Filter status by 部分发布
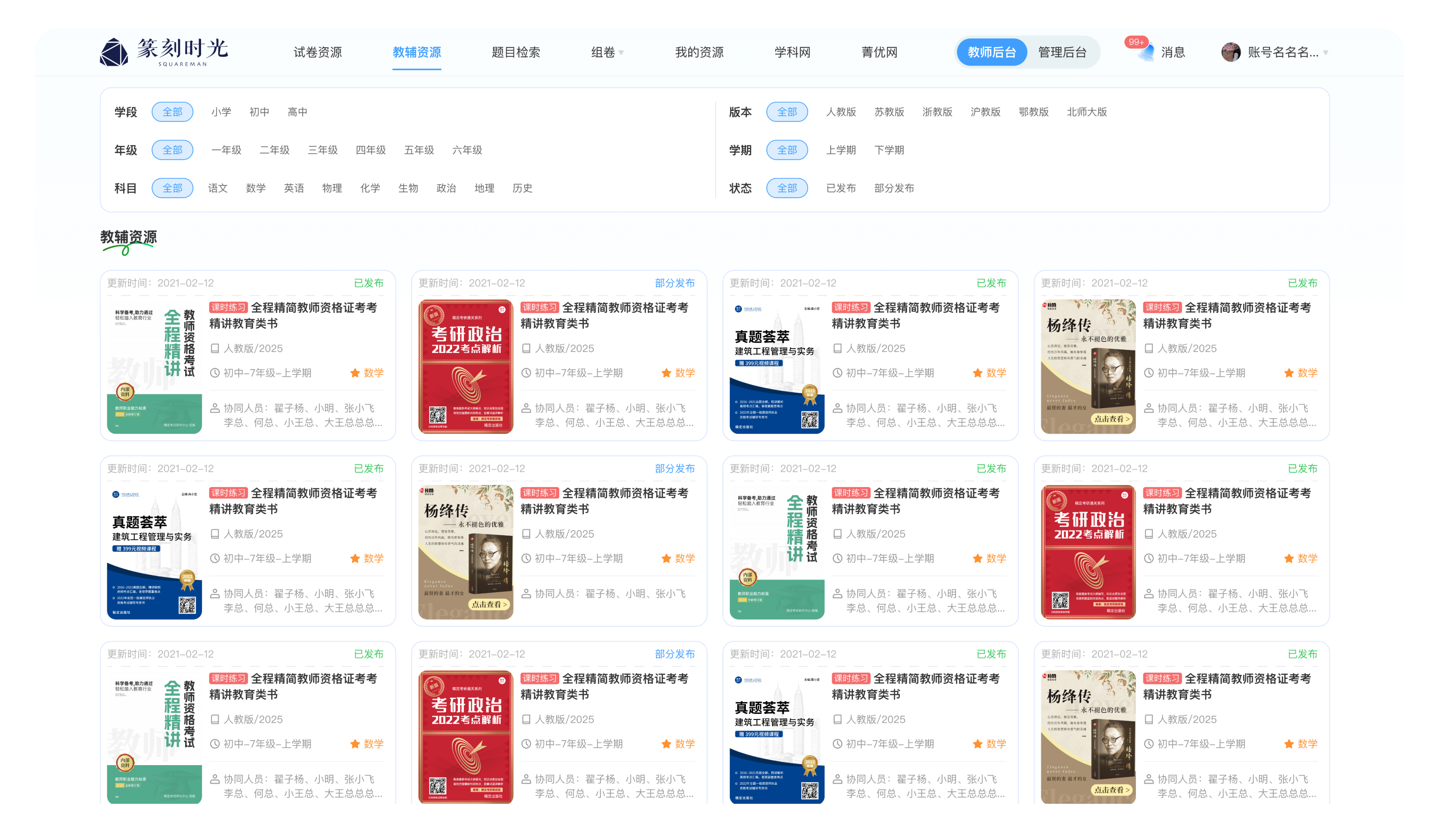Viewport: 1437px width, 840px height. point(894,188)
